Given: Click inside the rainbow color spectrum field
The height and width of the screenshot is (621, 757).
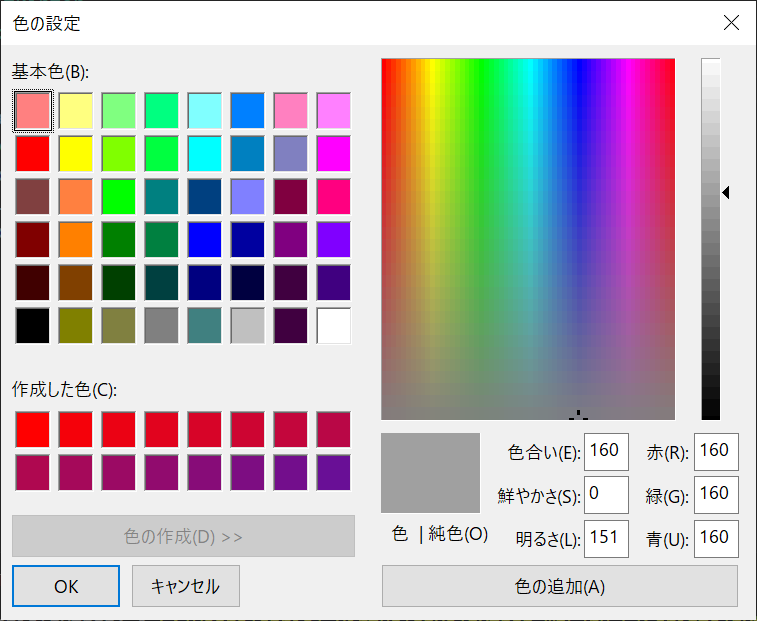Looking at the screenshot, I should click(x=528, y=239).
